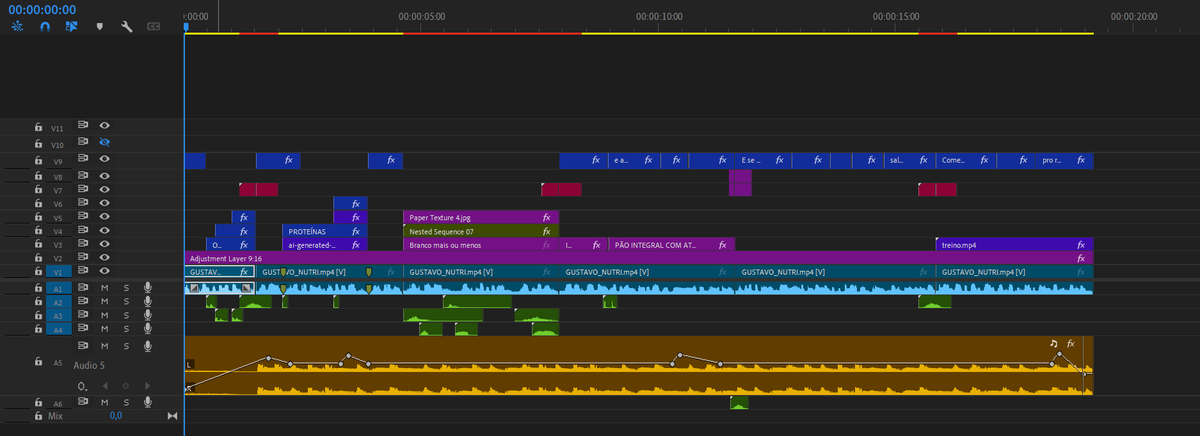Toggle sync lock for track V5
Viewport: 1200px width, 436px height.
(x=84, y=216)
